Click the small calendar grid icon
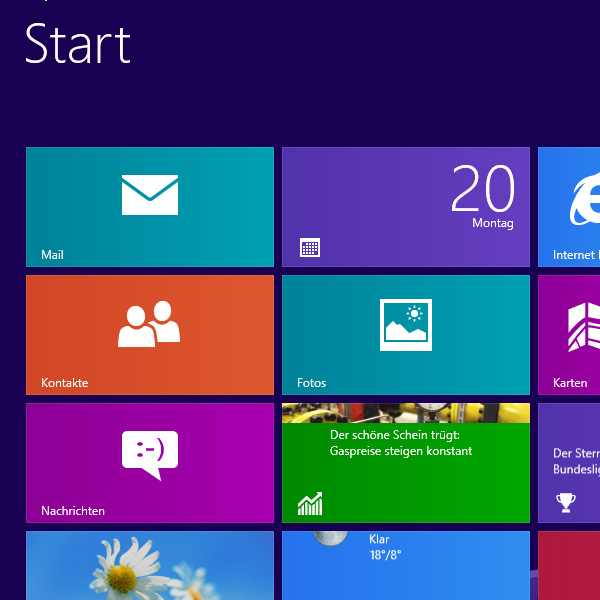The image size is (600, 600). (310, 248)
